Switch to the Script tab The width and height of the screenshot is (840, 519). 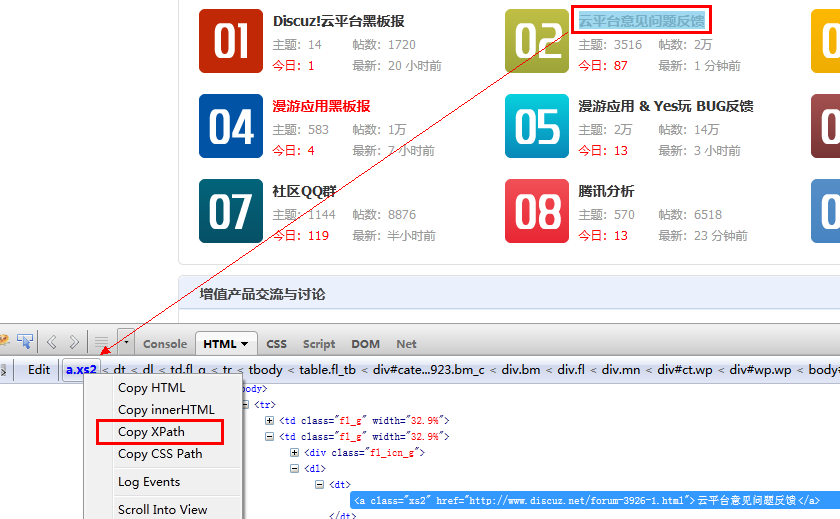(319, 344)
